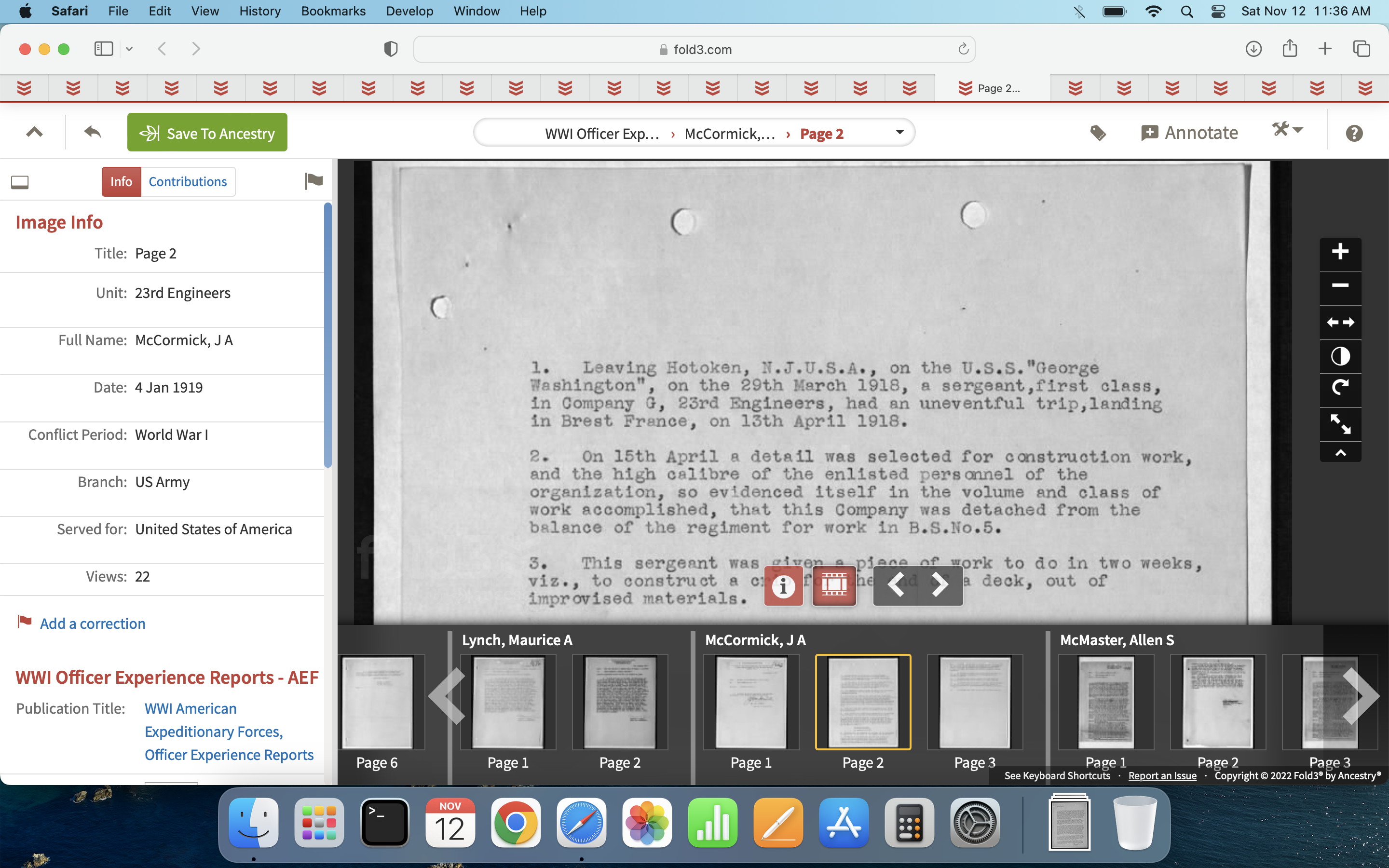Screen dimensions: 1389x868
Task: Open the Bookmarks menu in Safari
Action: [x=333, y=11]
